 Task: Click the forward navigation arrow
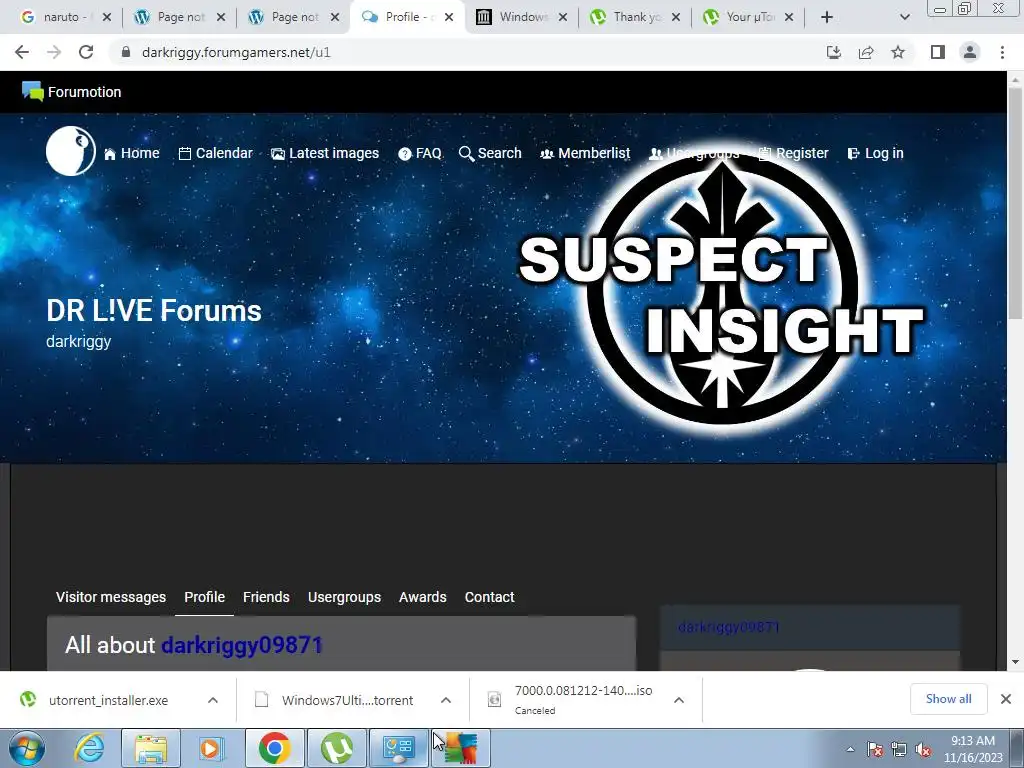click(54, 52)
